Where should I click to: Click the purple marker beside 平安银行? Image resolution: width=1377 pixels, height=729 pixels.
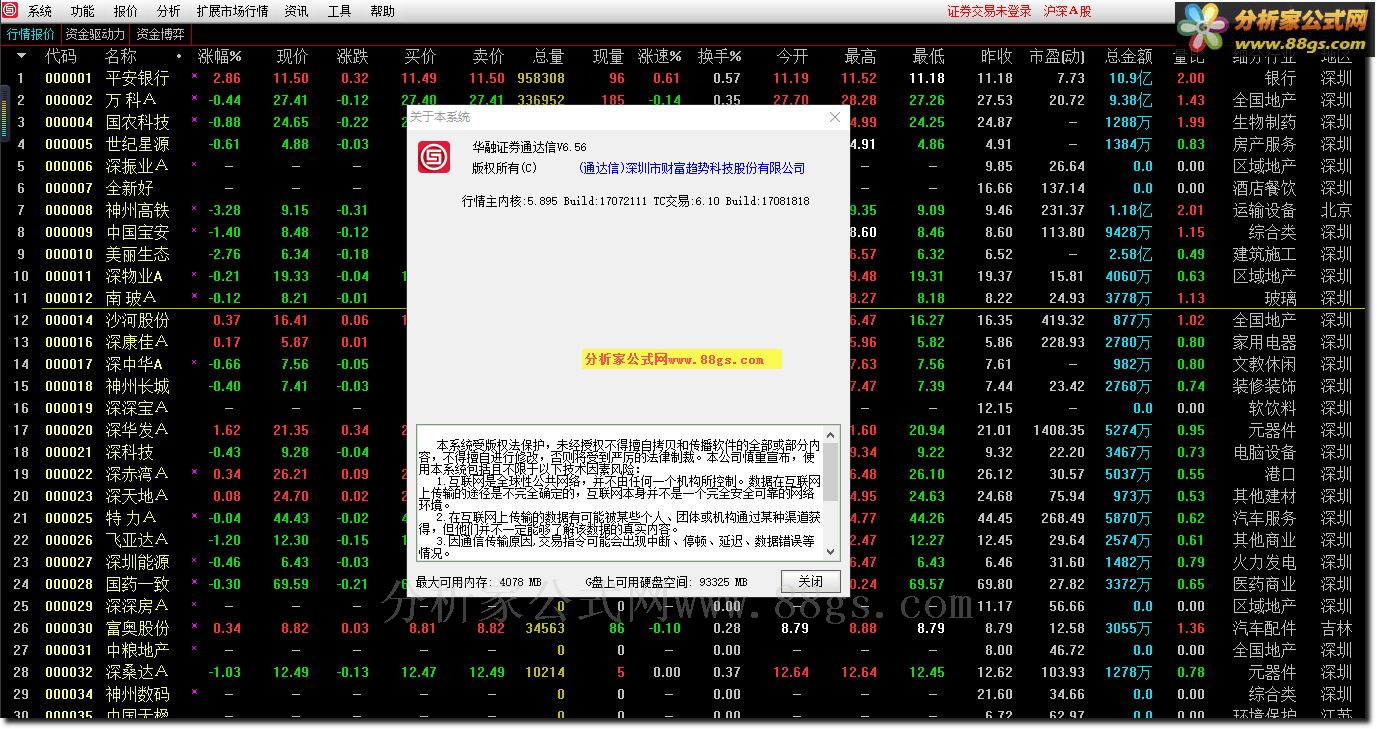pos(194,77)
